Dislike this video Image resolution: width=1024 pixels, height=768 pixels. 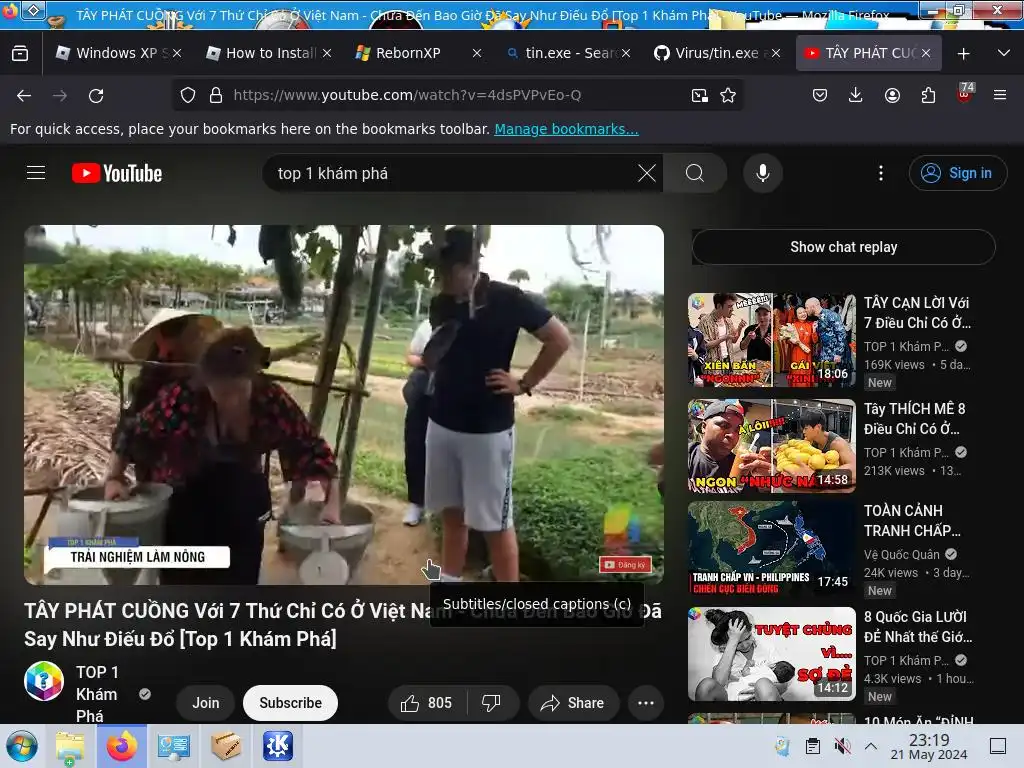tap(492, 703)
